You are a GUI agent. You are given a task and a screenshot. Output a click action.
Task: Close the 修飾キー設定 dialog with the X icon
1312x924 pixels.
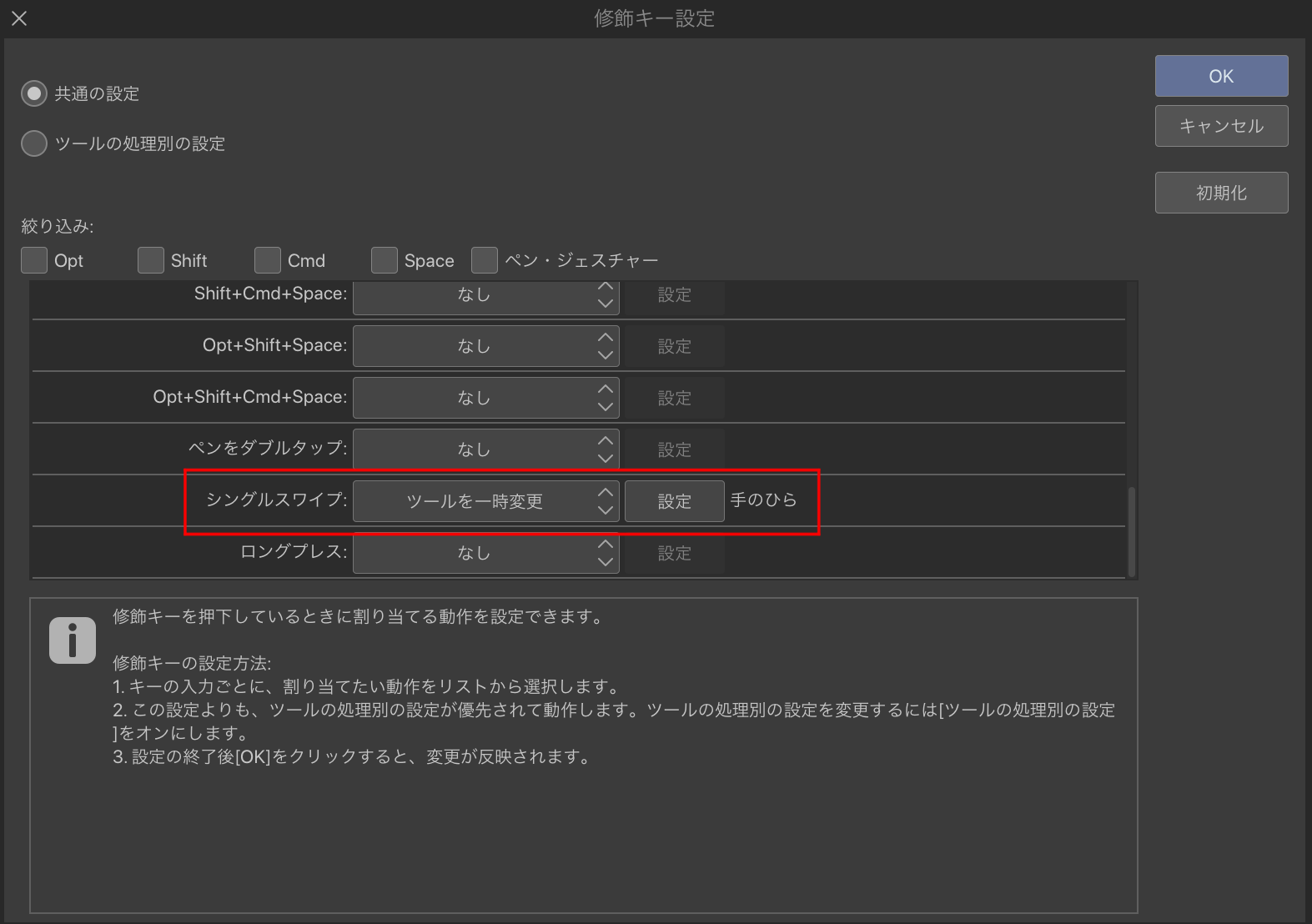pyautogui.click(x=19, y=18)
